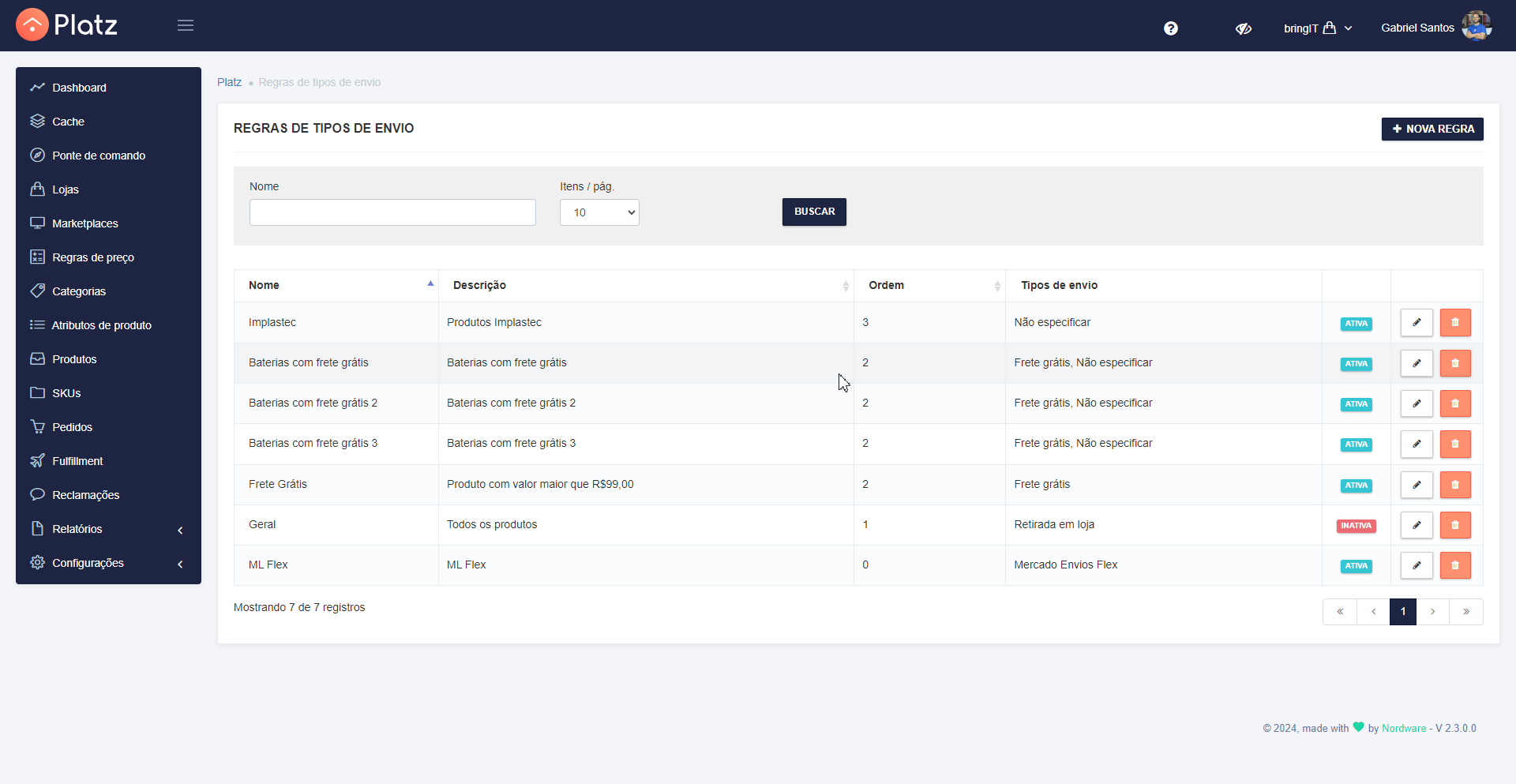Edit Baterias com frete grátis 3 rule

1417,444
